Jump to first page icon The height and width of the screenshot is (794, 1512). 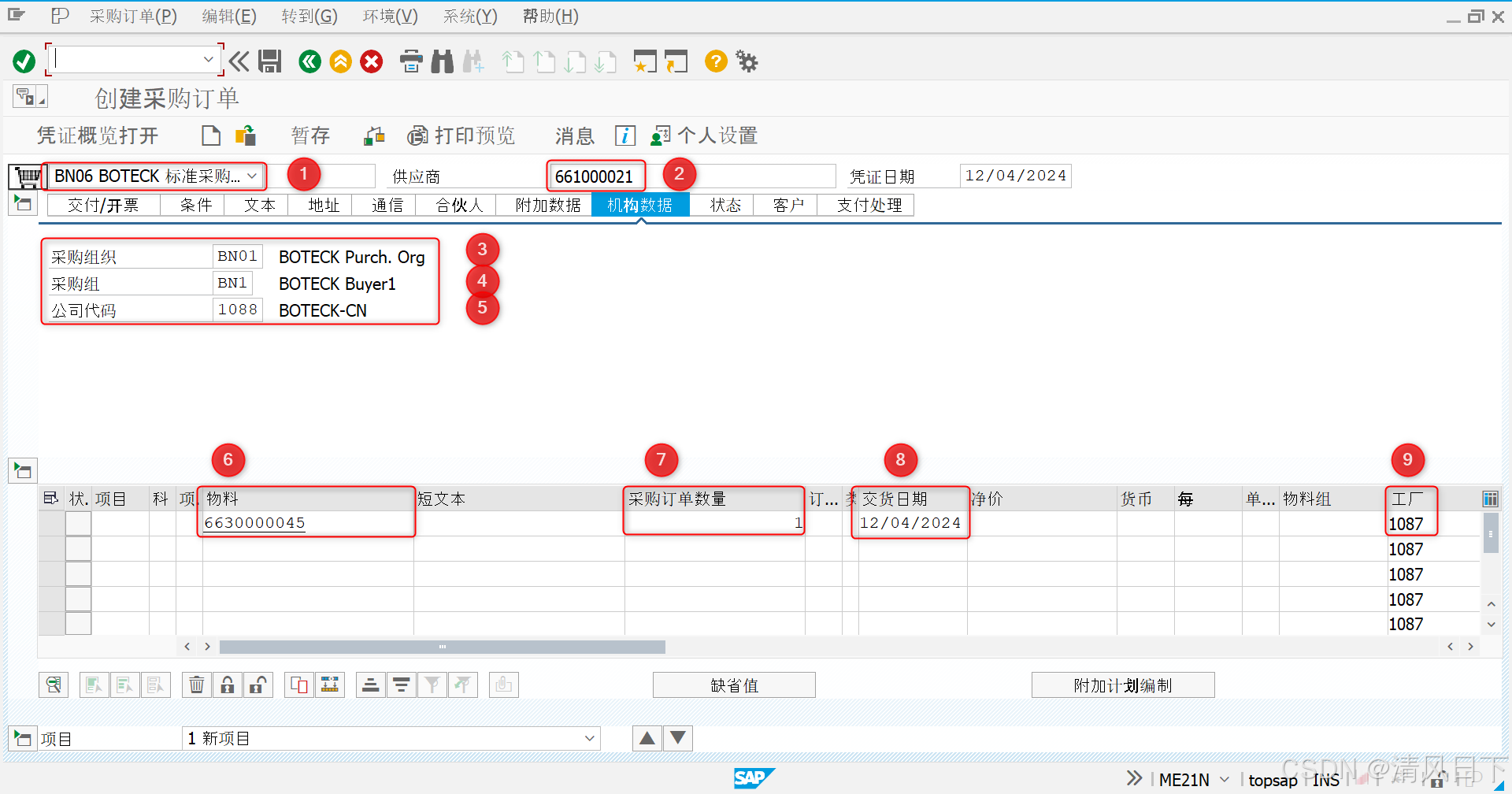[x=513, y=61]
